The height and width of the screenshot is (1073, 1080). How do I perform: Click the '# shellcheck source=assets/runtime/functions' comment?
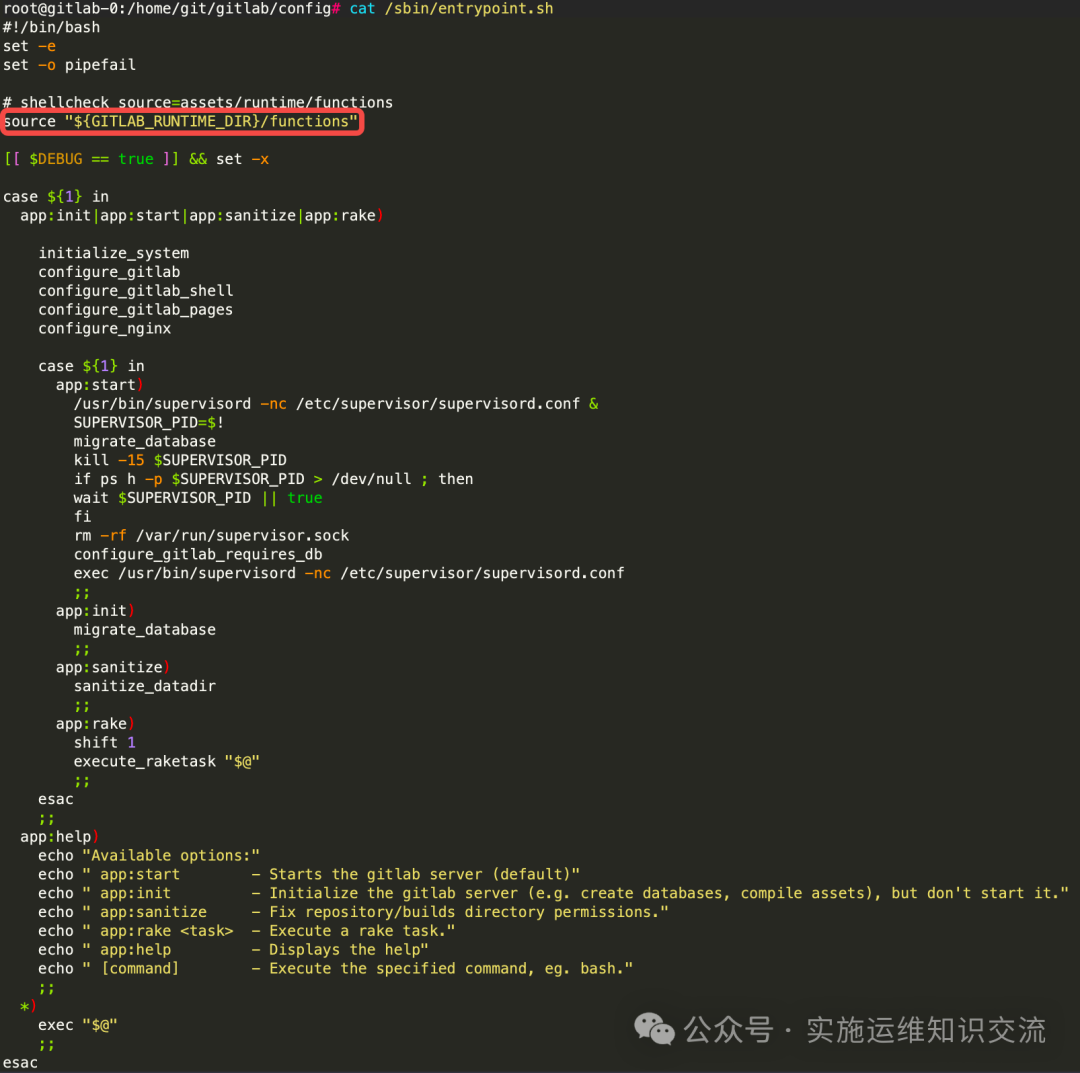(x=198, y=102)
